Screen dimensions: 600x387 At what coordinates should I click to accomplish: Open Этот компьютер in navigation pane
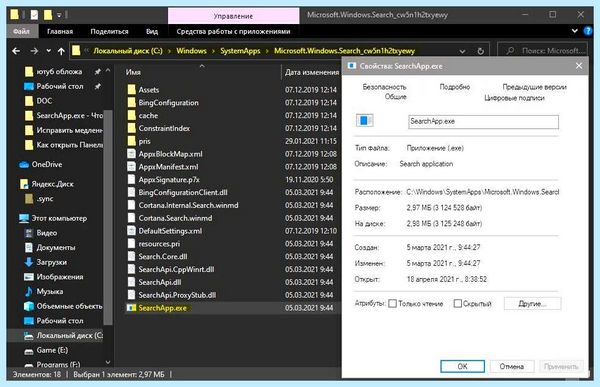pos(59,218)
